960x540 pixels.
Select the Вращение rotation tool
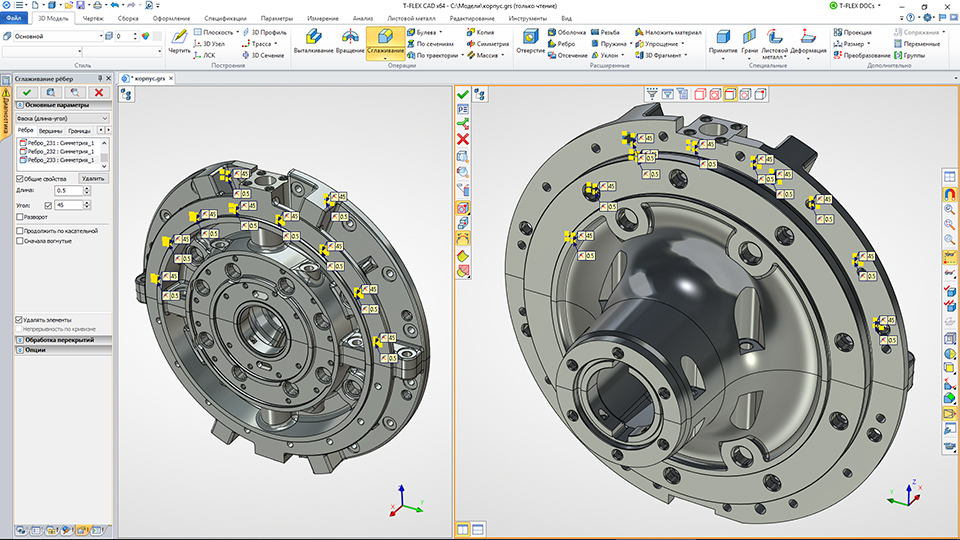[x=350, y=42]
